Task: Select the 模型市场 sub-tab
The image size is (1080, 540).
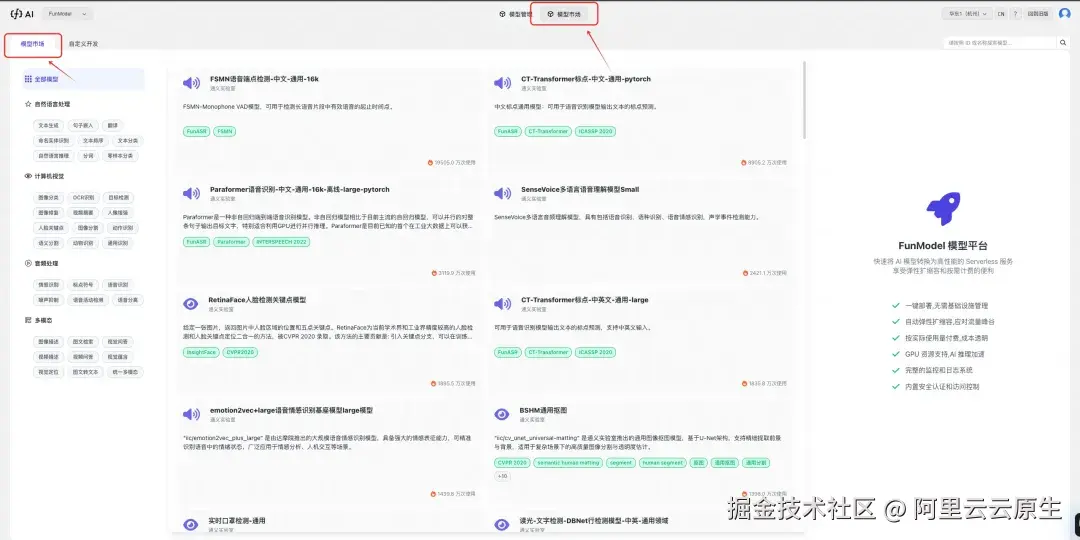Action: point(32,43)
